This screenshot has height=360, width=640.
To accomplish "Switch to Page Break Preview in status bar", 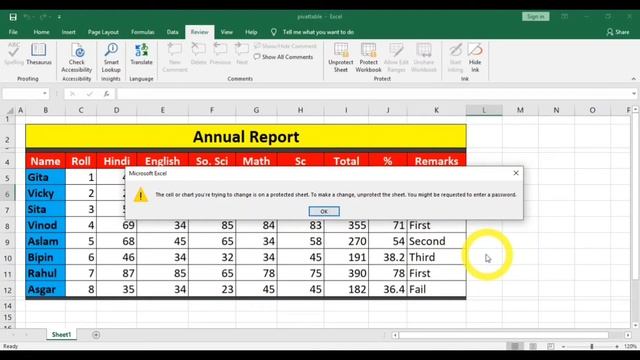I will pos(551,346).
